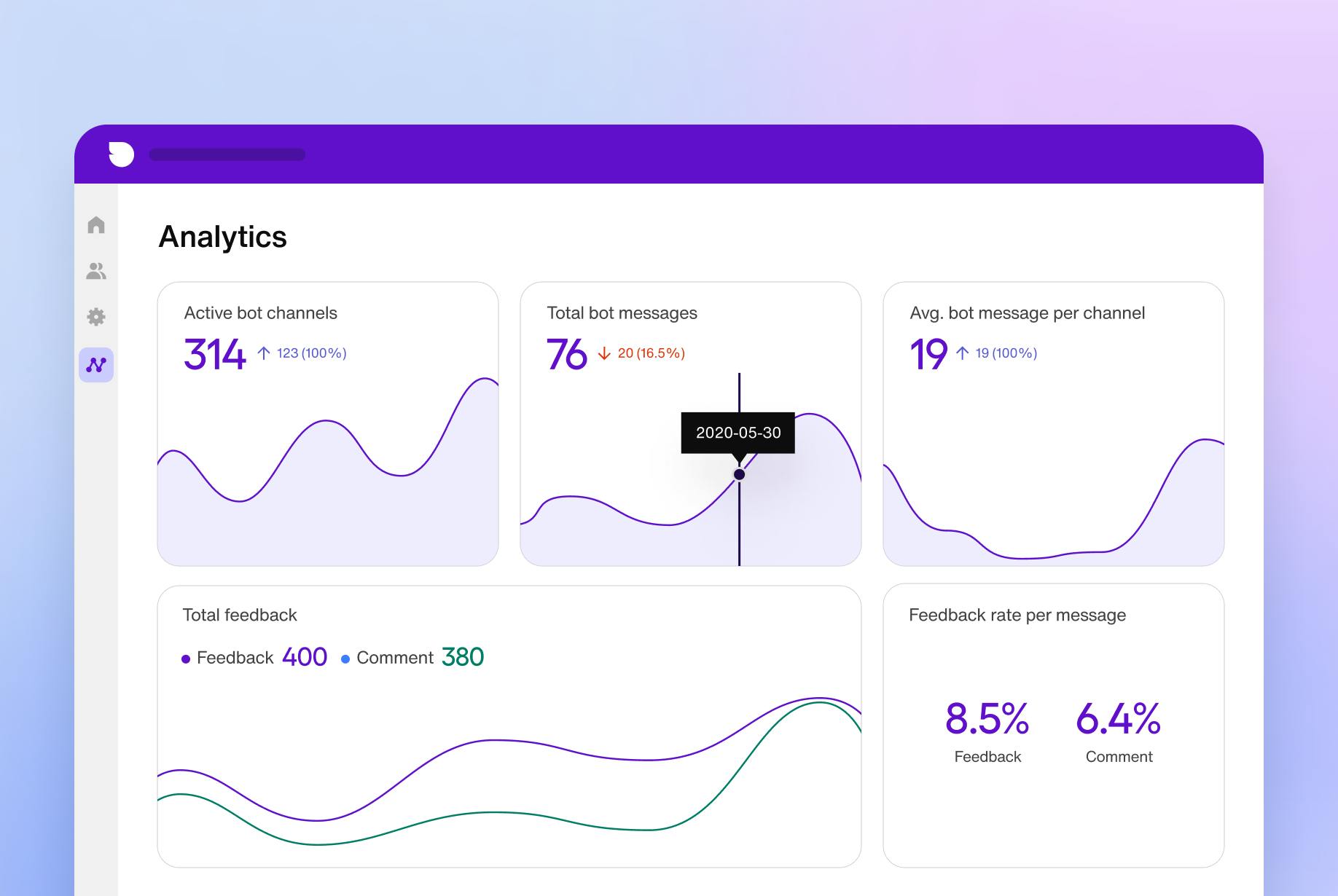
Task: Click the blue Comment legend dot
Action: point(345,659)
